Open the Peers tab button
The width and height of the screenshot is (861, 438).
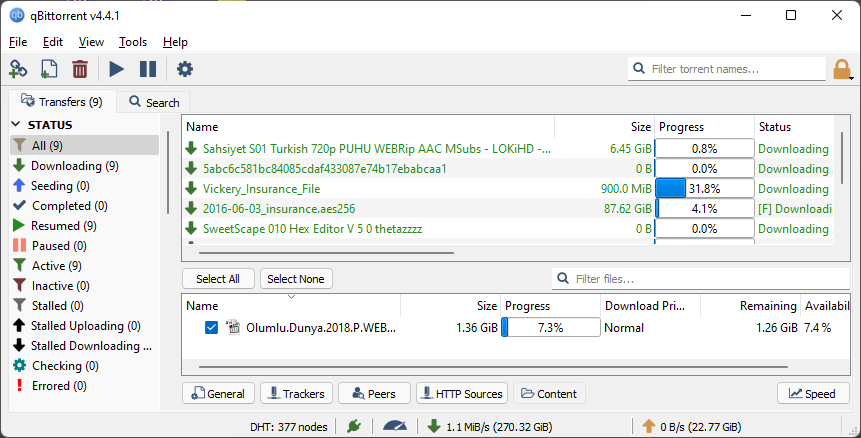(x=374, y=394)
